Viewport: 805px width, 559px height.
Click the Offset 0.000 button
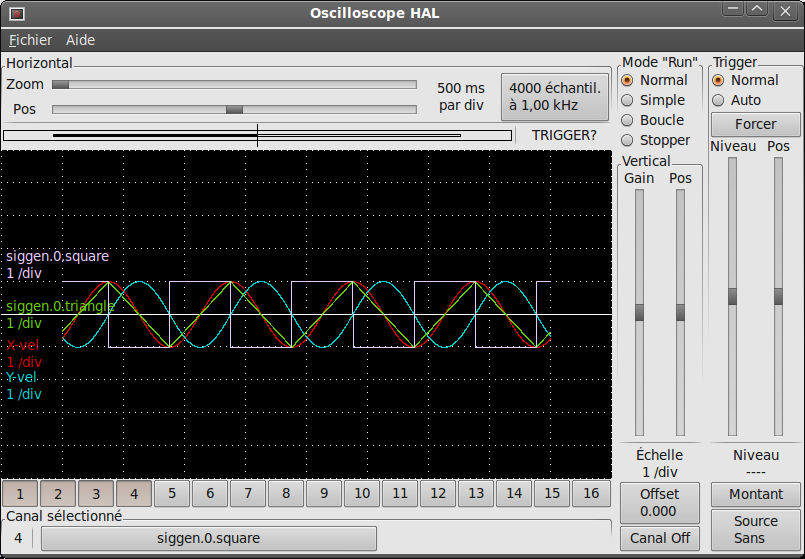[659, 503]
